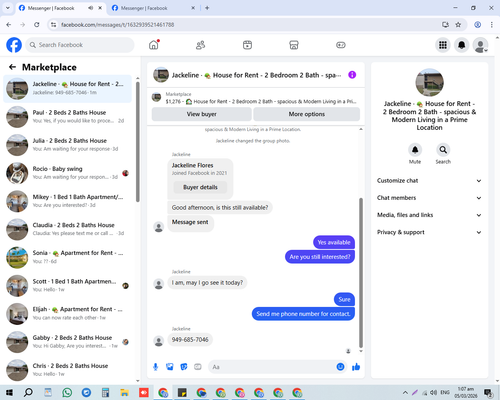The height and width of the screenshot is (400, 500).
Task: Click the chat thread vertical scrollbar
Action: pyautogui.click(x=361, y=273)
